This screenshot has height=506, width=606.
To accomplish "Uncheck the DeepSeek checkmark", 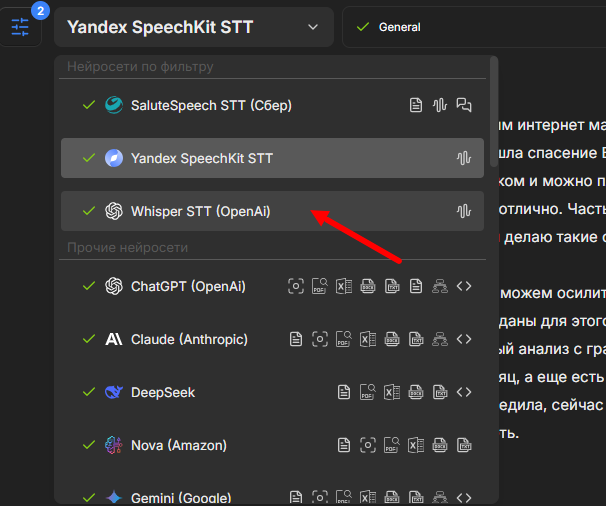I will (89, 392).
